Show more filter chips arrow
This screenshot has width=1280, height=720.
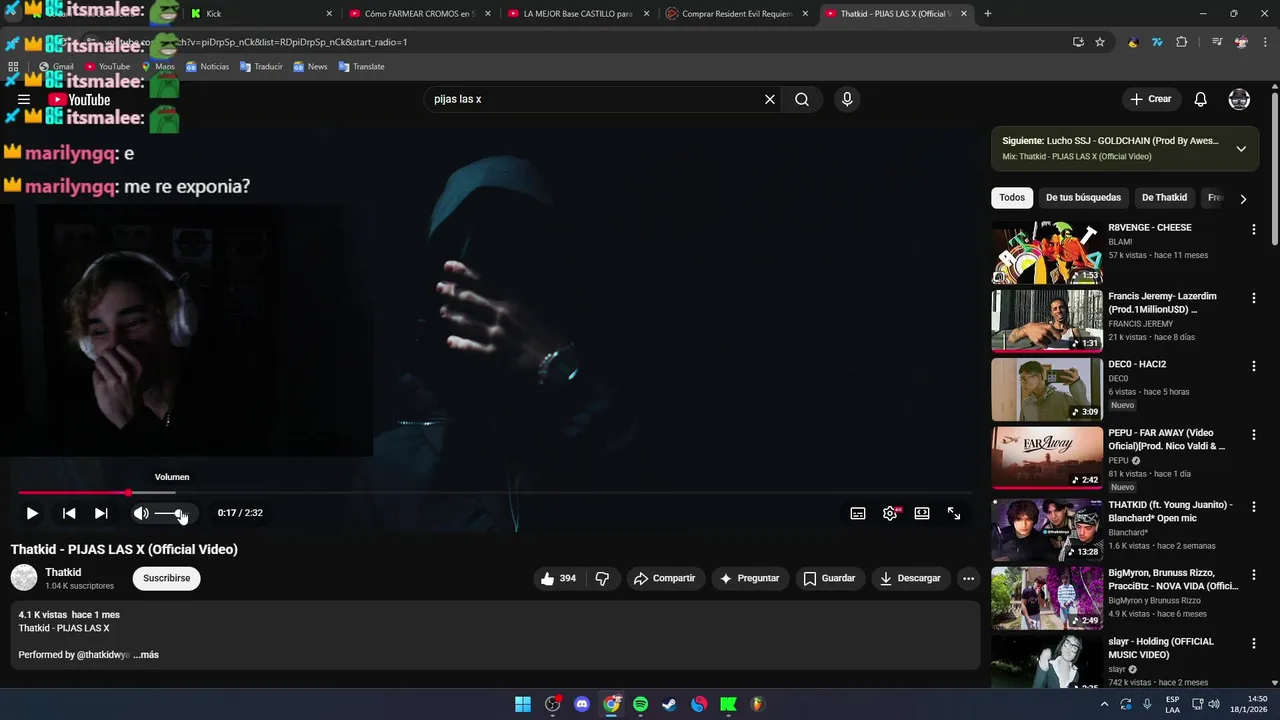(1243, 199)
